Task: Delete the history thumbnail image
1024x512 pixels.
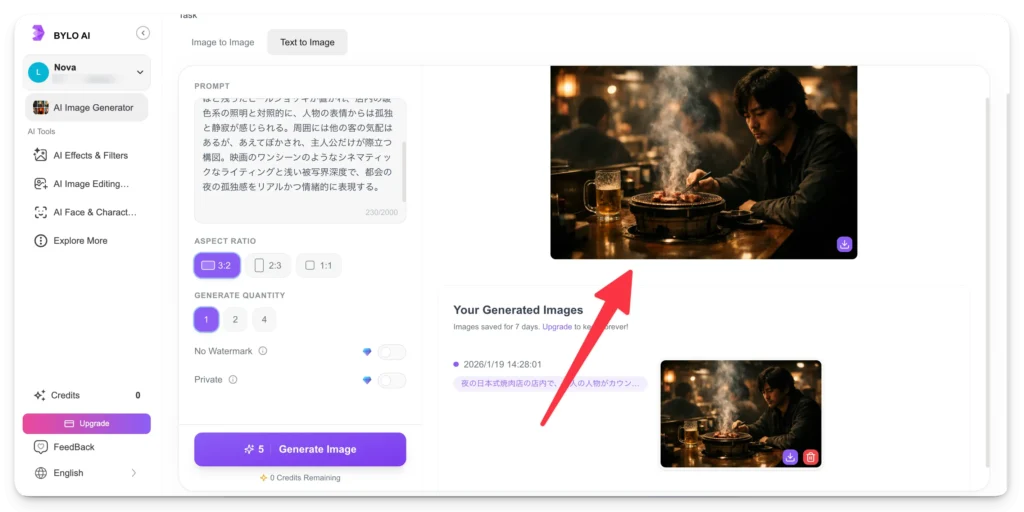Action: click(x=810, y=457)
